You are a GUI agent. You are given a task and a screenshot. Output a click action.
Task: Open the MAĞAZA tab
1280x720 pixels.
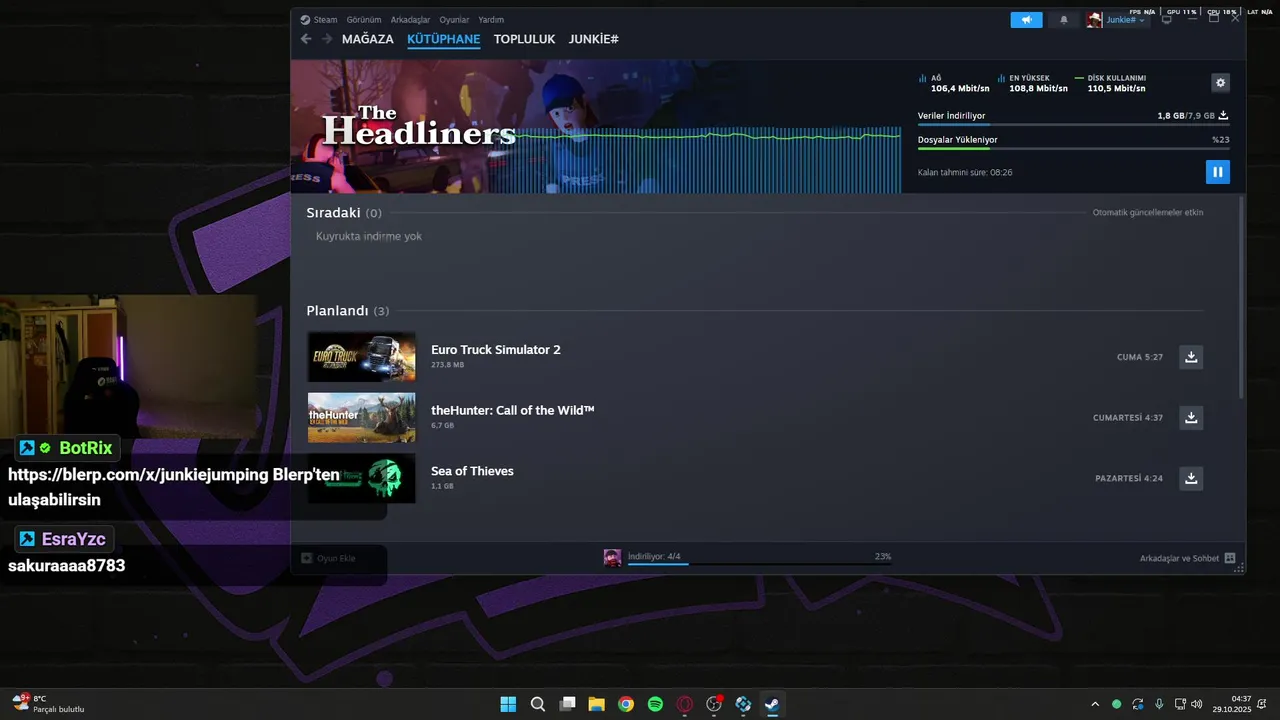point(368,39)
